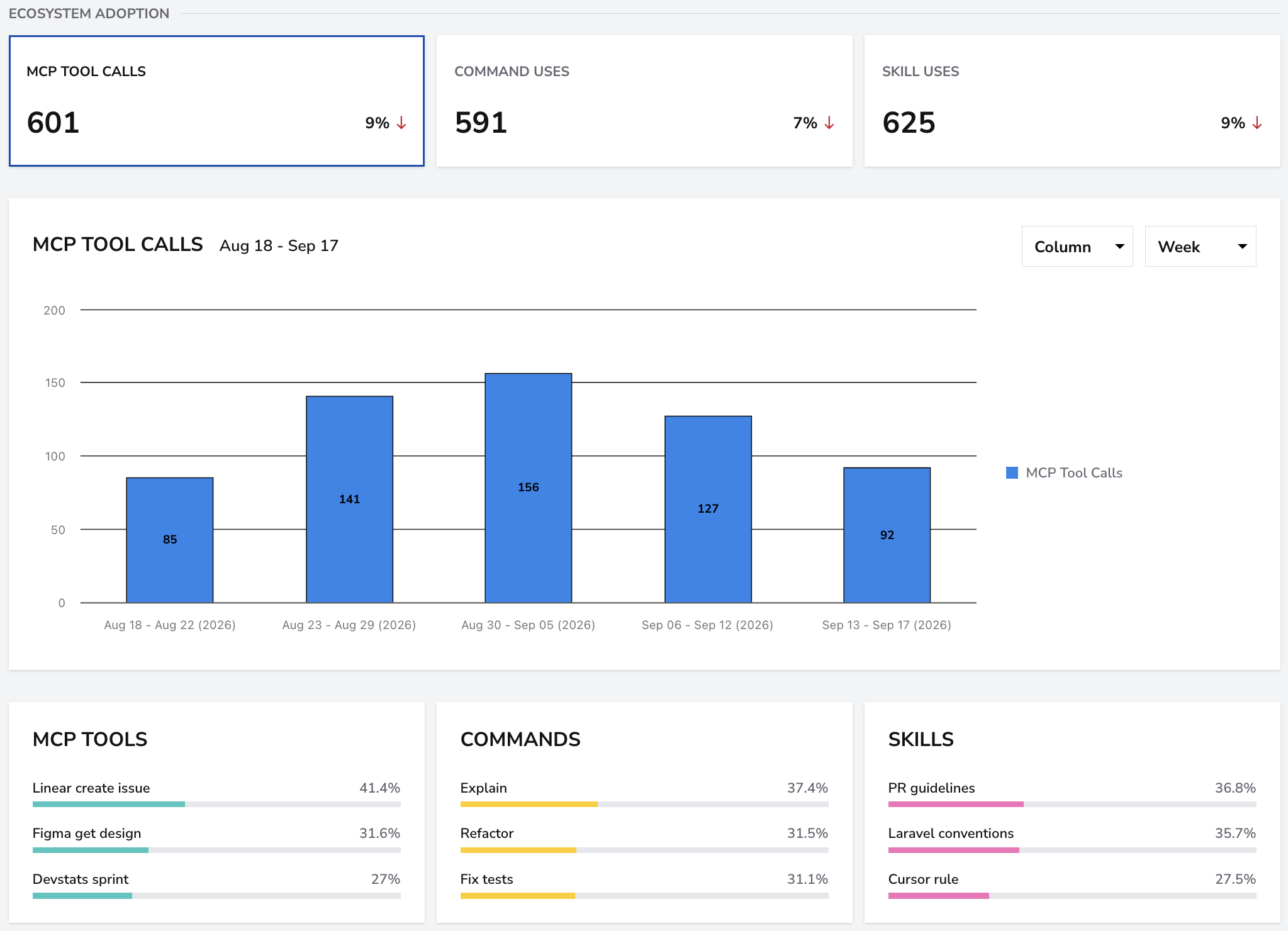1288x931 pixels.
Task: Click the 27.5% value
Action: [x=1236, y=879]
